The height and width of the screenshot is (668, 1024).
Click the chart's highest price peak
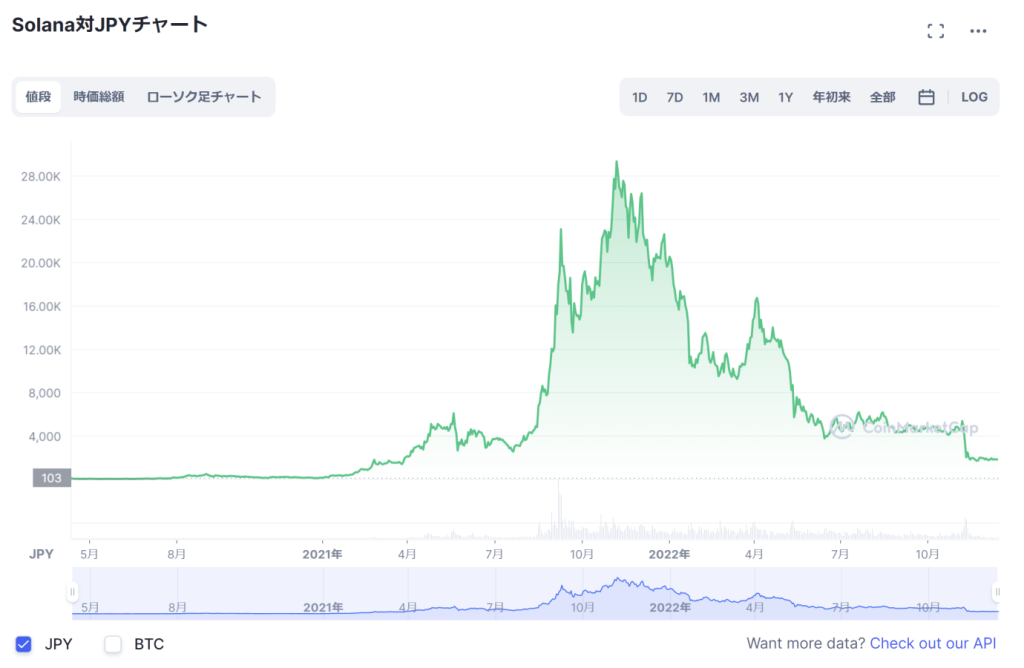[616, 162]
